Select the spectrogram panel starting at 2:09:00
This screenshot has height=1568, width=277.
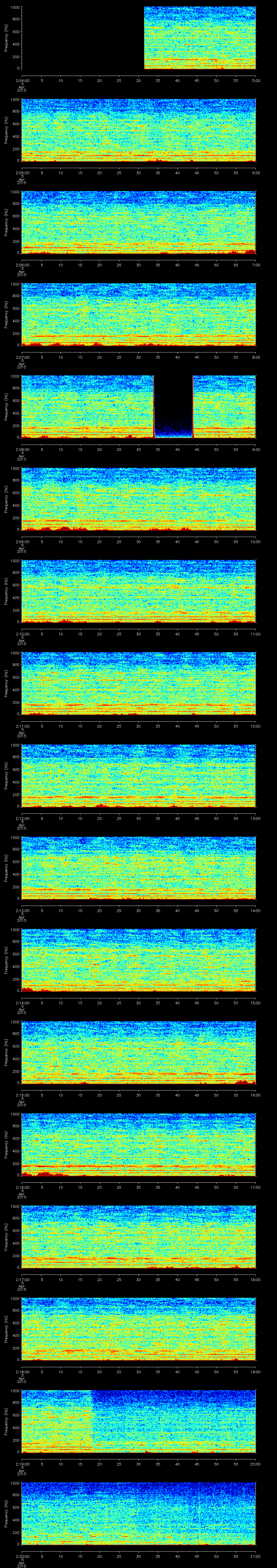click(x=139, y=499)
